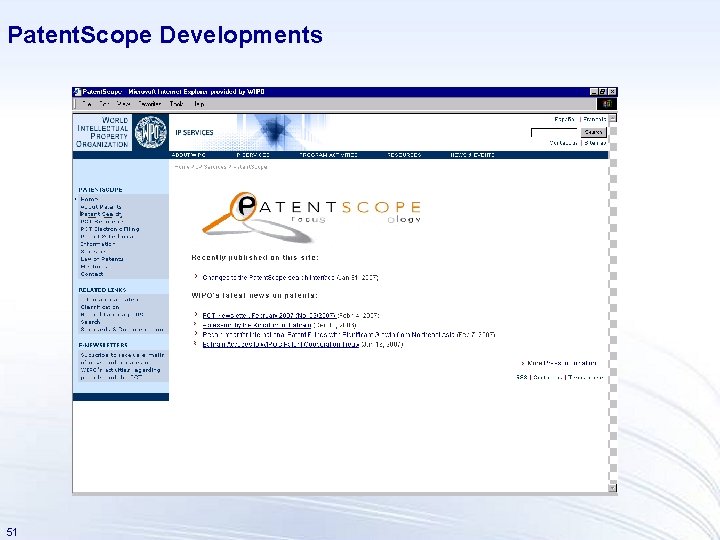
Task: Click the scrollbar up arrow in the browser
Action: point(613,118)
